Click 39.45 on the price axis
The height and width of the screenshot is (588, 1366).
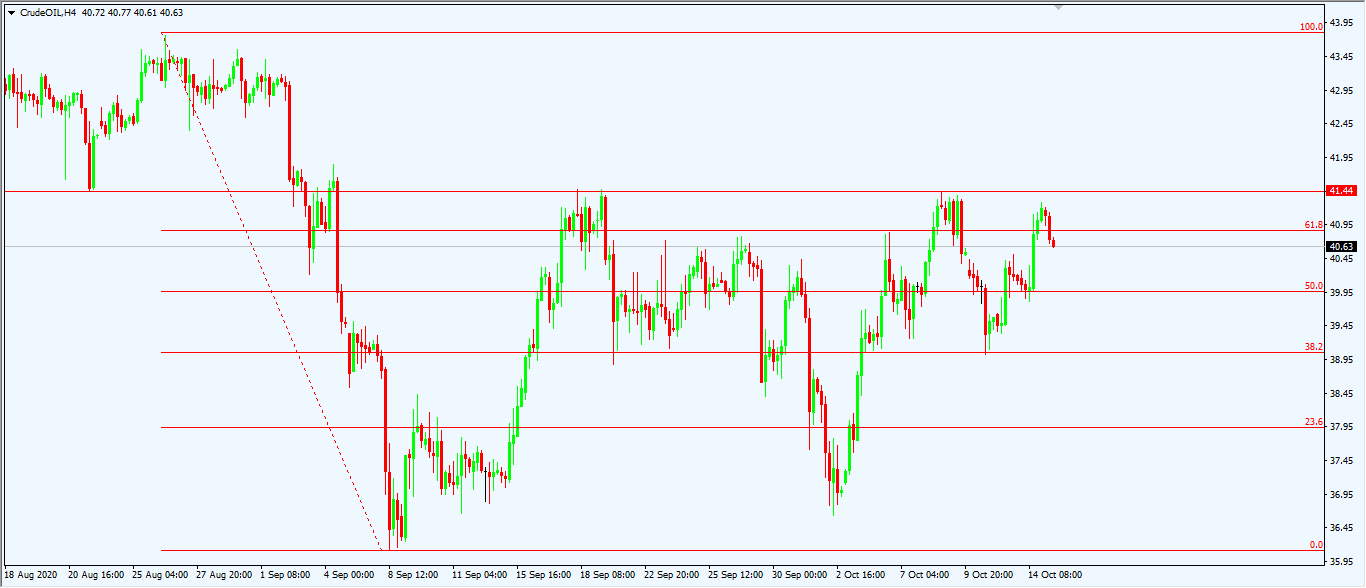pos(1342,326)
